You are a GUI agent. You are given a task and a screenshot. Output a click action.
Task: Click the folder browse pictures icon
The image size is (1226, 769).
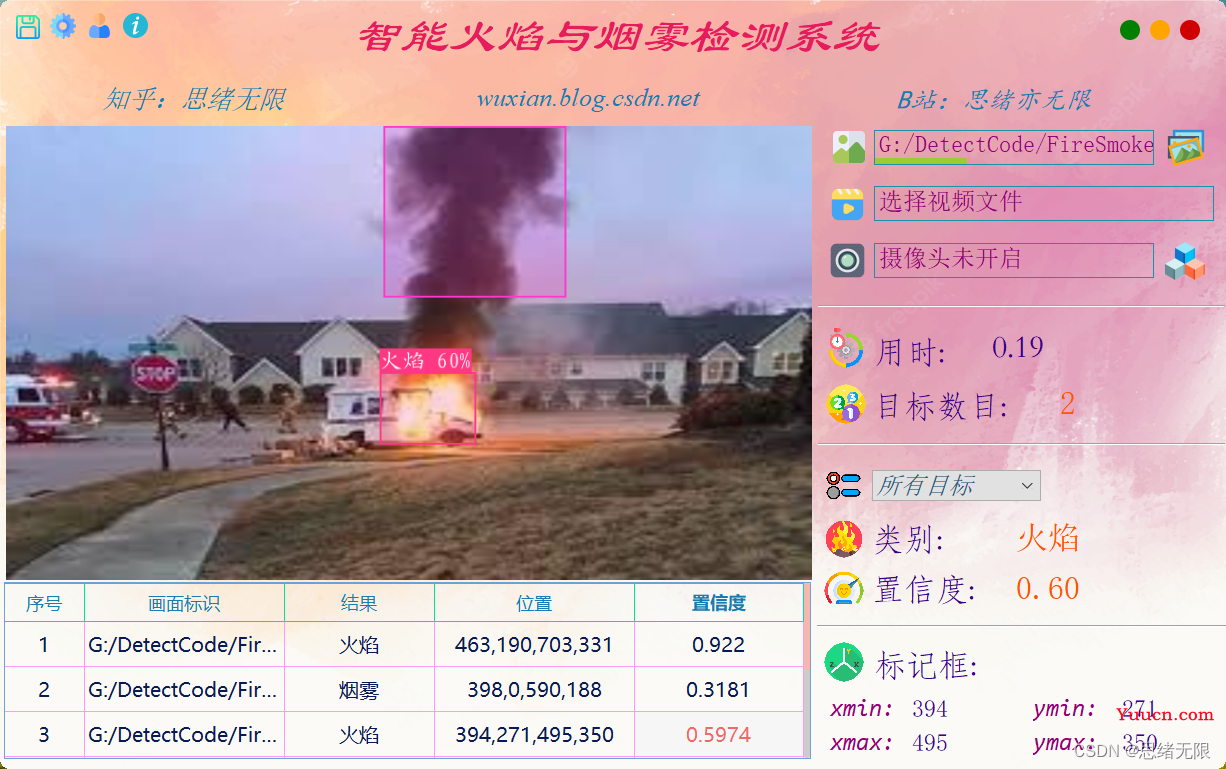coord(1186,148)
